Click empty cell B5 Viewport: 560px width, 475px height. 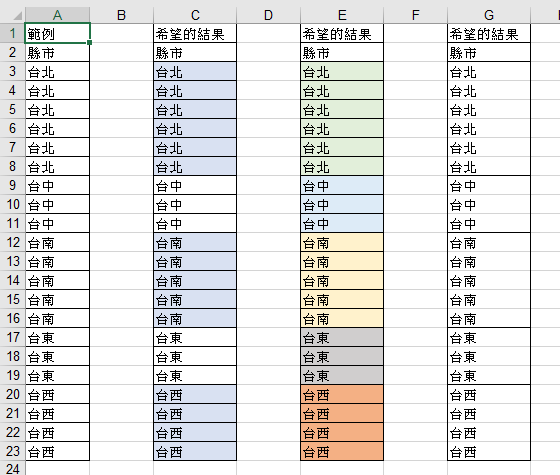coord(121,109)
